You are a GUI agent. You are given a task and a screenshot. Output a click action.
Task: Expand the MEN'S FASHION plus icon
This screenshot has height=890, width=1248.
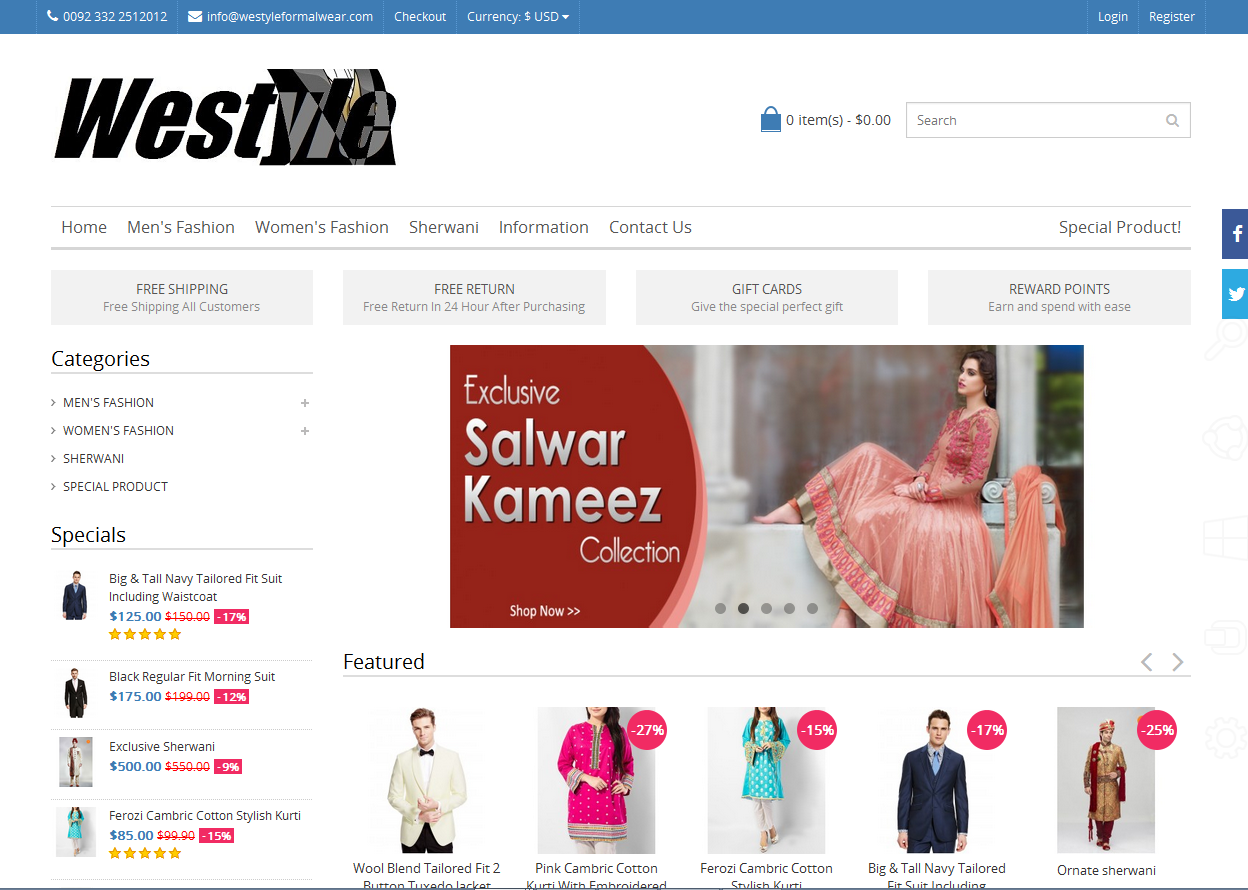click(305, 403)
